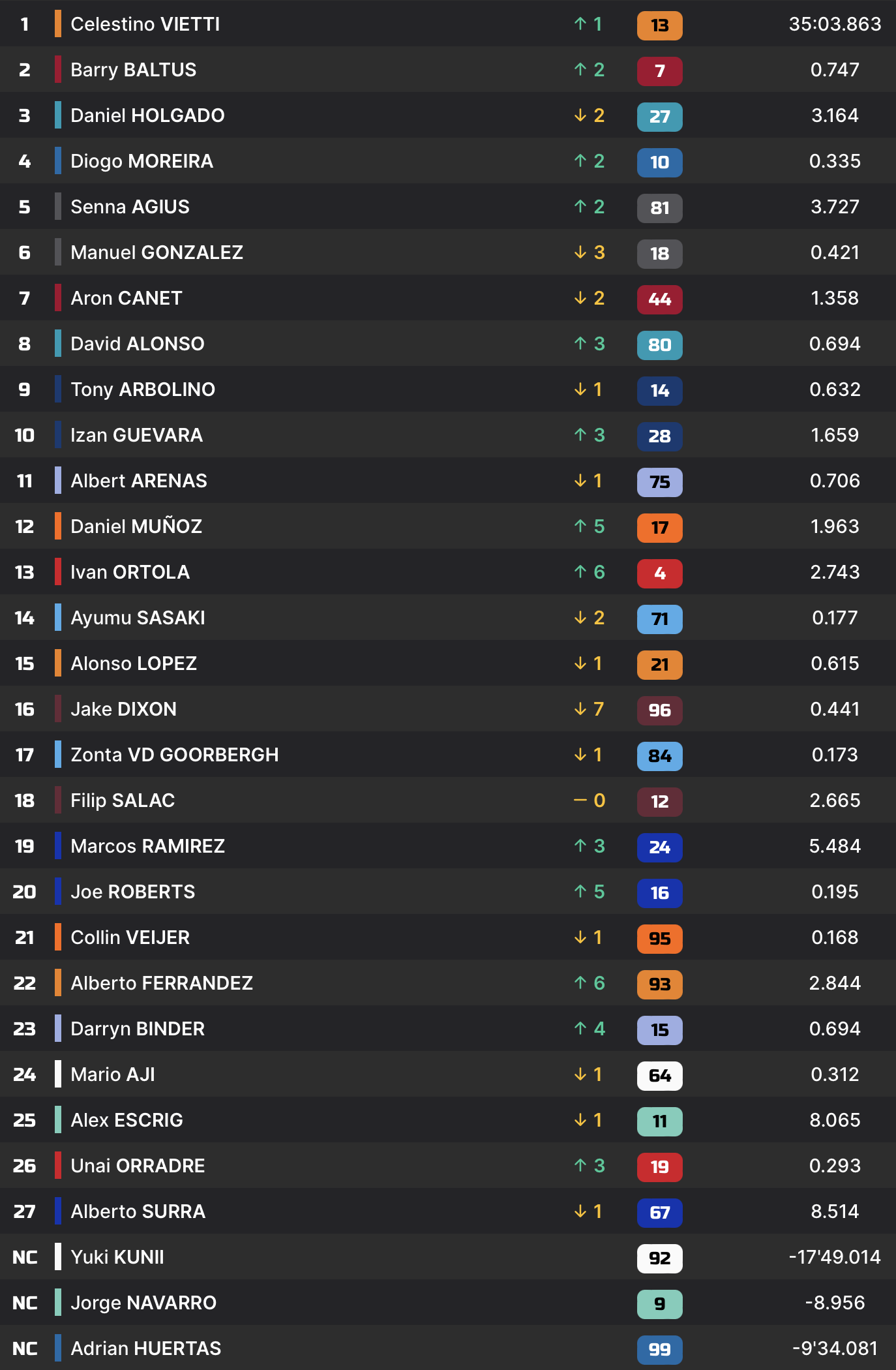Click the up arrow beside Ivan Ortola
Image resolution: width=896 pixels, height=1370 pixels.
point(580,572)
